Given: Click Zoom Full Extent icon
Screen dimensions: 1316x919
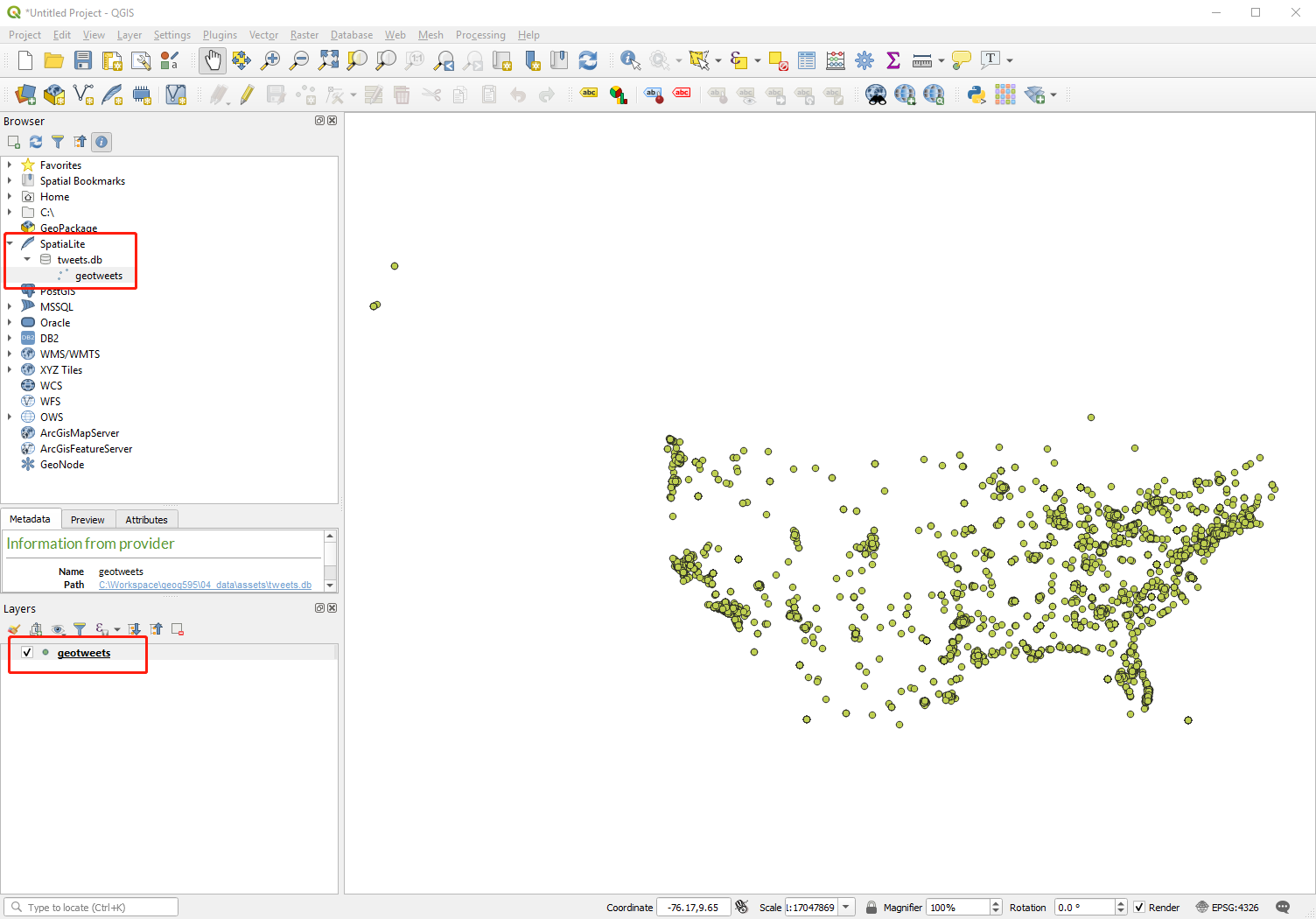Looking at the screenshot, I should point(328,60).
